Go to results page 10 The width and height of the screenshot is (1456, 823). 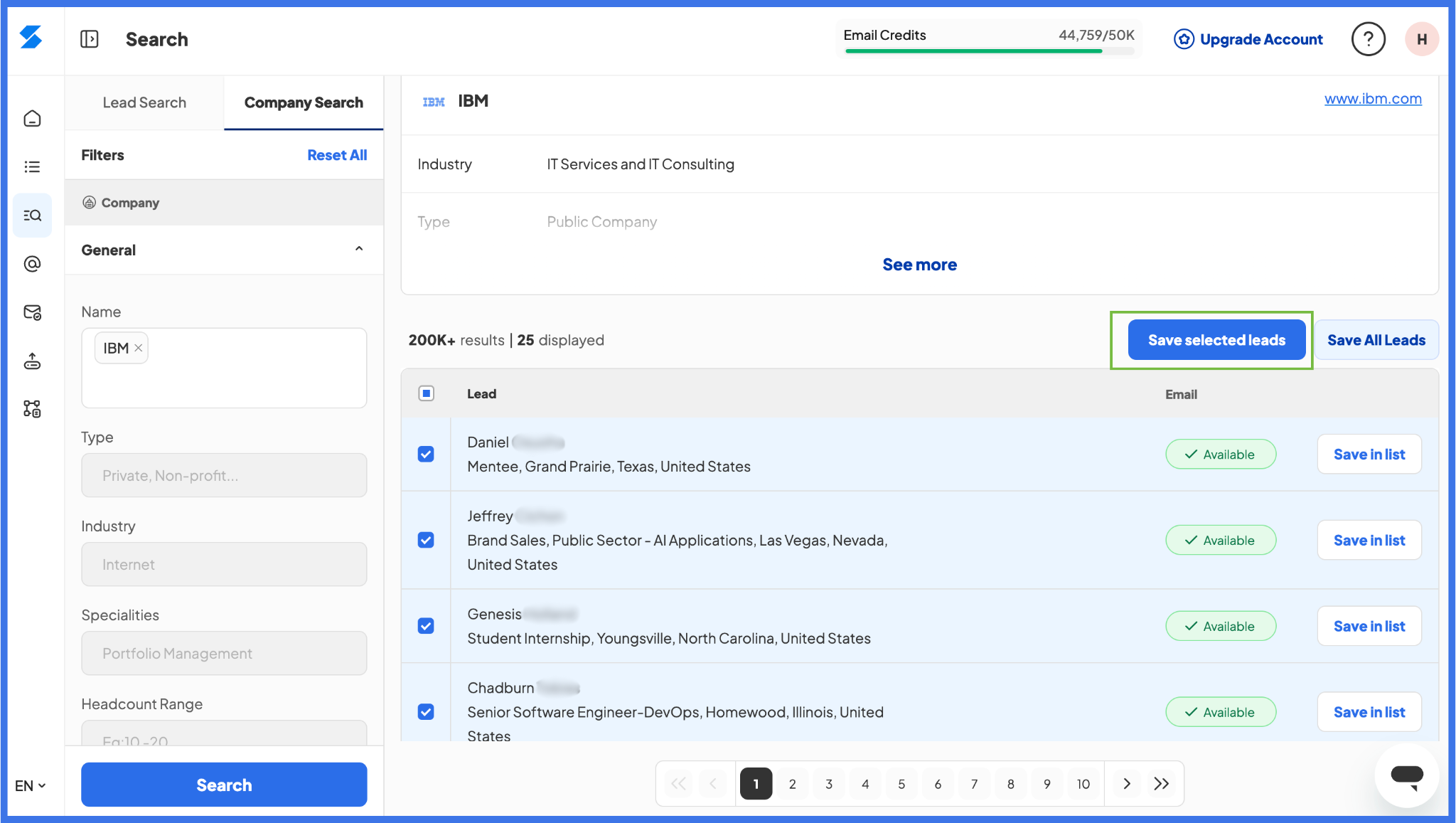pos(1083,784)
